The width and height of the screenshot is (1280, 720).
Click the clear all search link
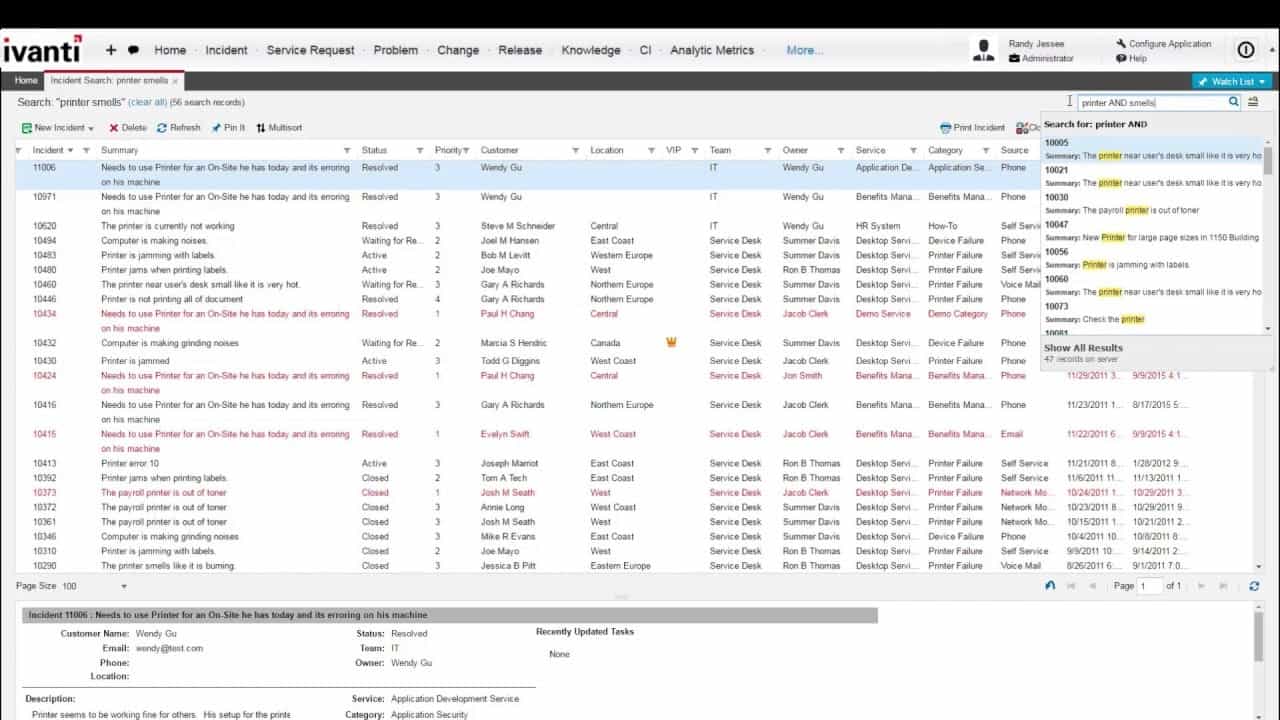tap(148, 101)
